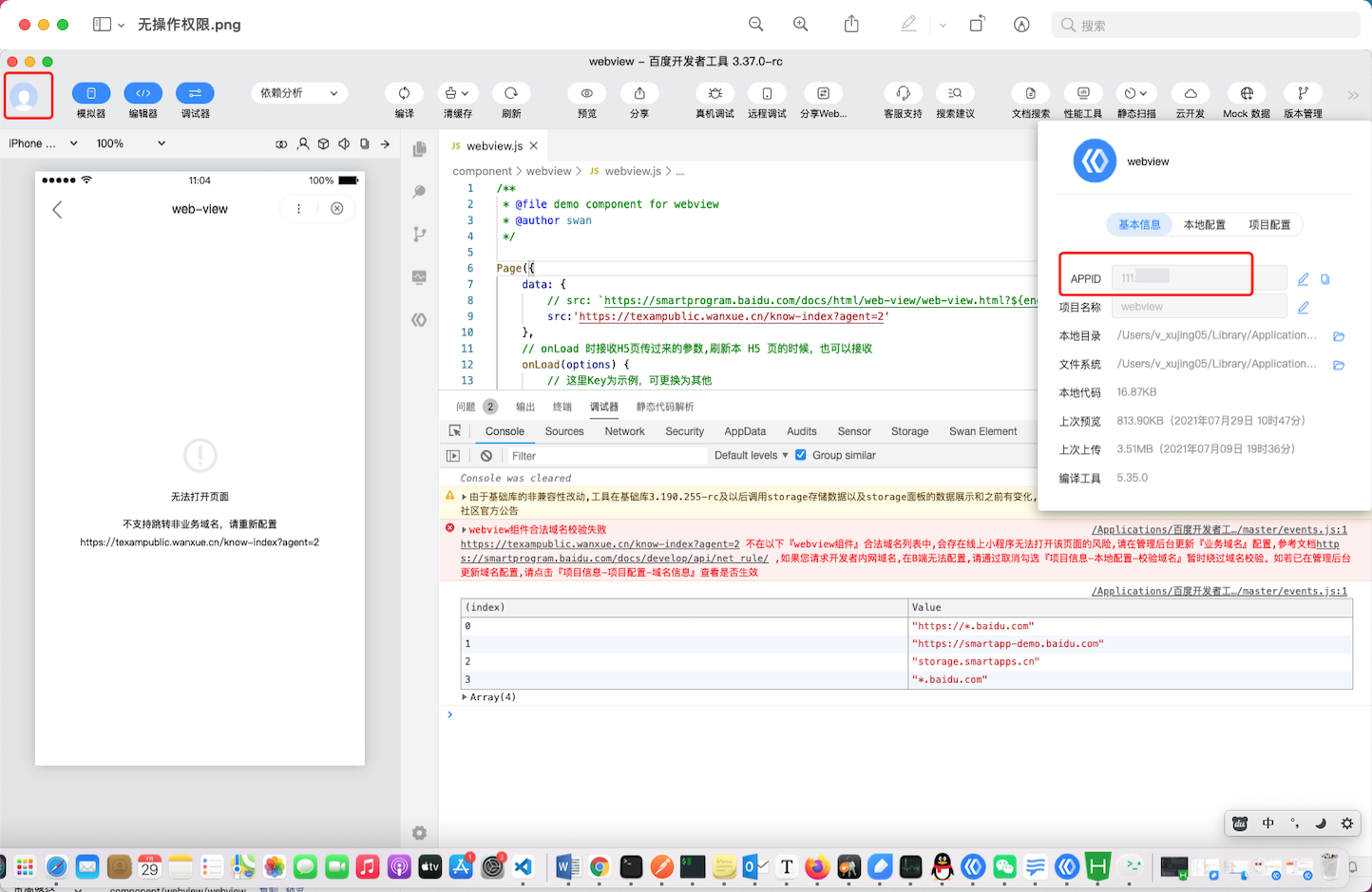Image resolution: width=1372 pixels, height=892 pixels.
Task: Open the 文件系统 folder icon
Action: (1339, 365)
